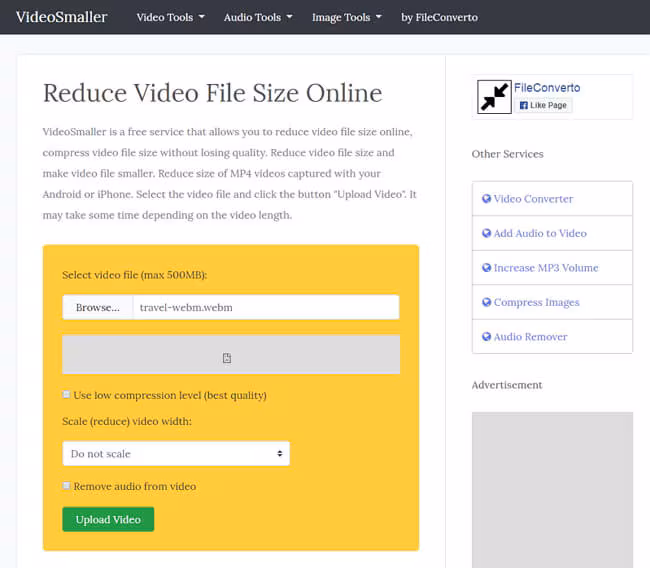Click the VideoSmaller site logo
Viewport: 650px width, 568px height.
coord(61,17)
